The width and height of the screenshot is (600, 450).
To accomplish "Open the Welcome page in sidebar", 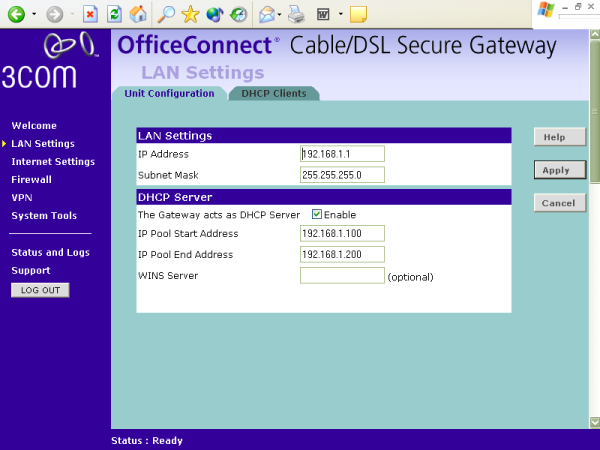I will pos(34,126).
